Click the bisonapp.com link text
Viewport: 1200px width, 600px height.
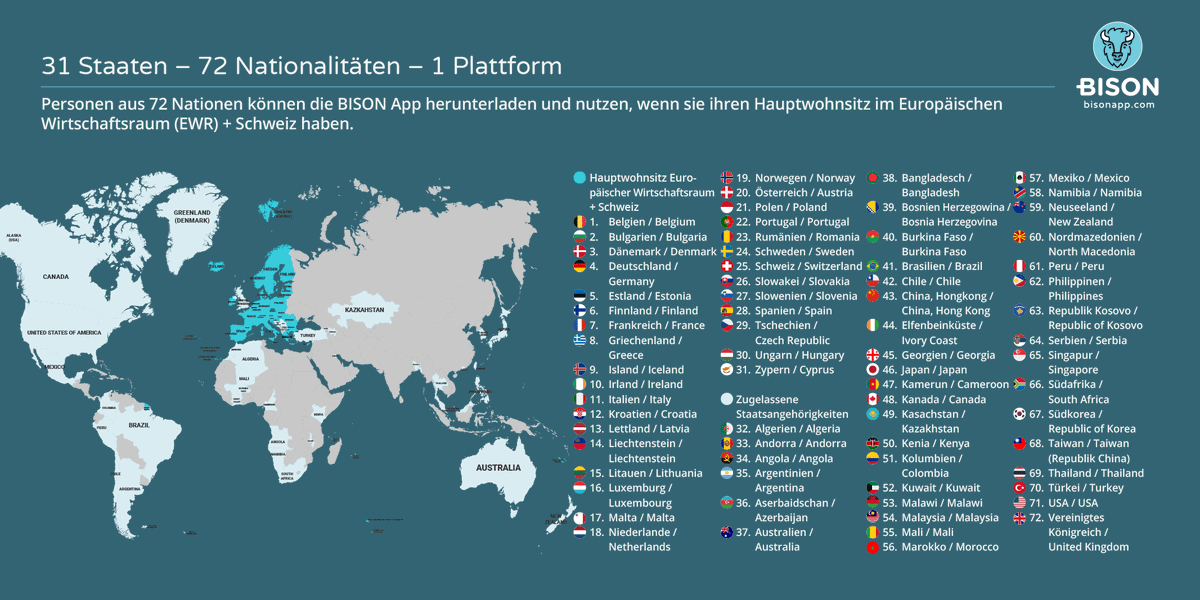click(1117, 104)
